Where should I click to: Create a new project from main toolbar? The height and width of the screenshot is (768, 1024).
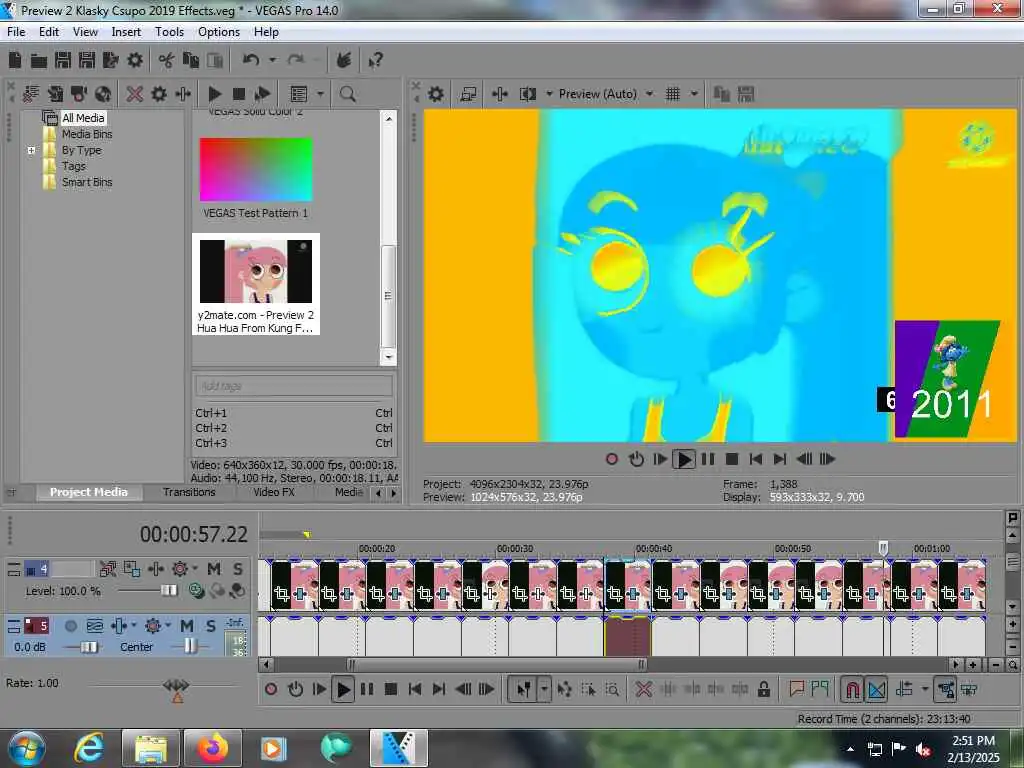pyautogui.click(x=15, y=61)
